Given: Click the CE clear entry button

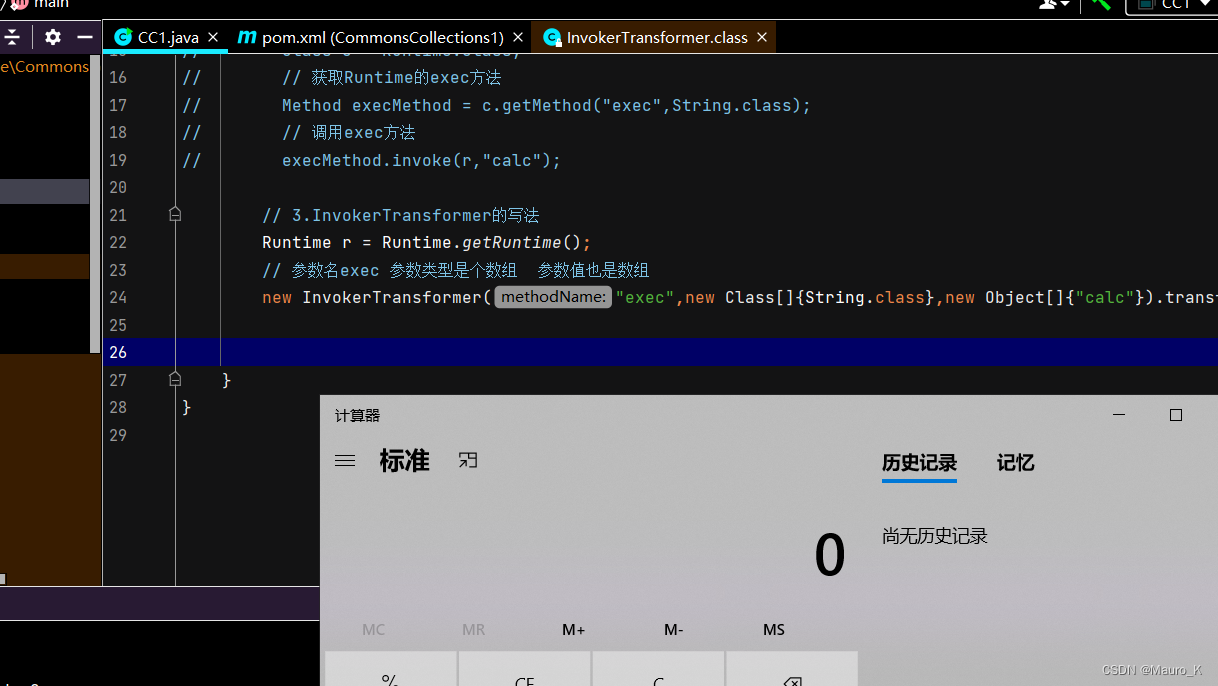Looking at the screenshot, I should tap(524, 681).
